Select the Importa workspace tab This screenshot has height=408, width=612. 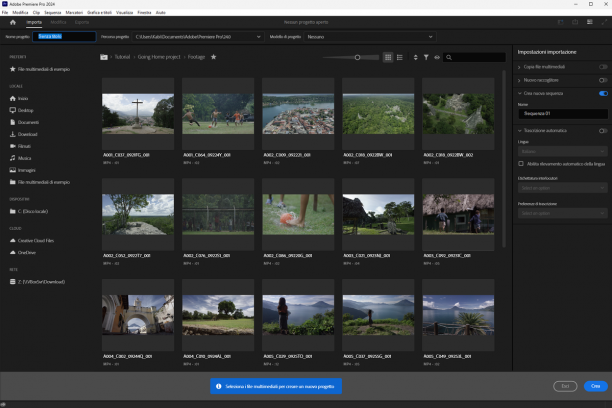tap(34, 22)
